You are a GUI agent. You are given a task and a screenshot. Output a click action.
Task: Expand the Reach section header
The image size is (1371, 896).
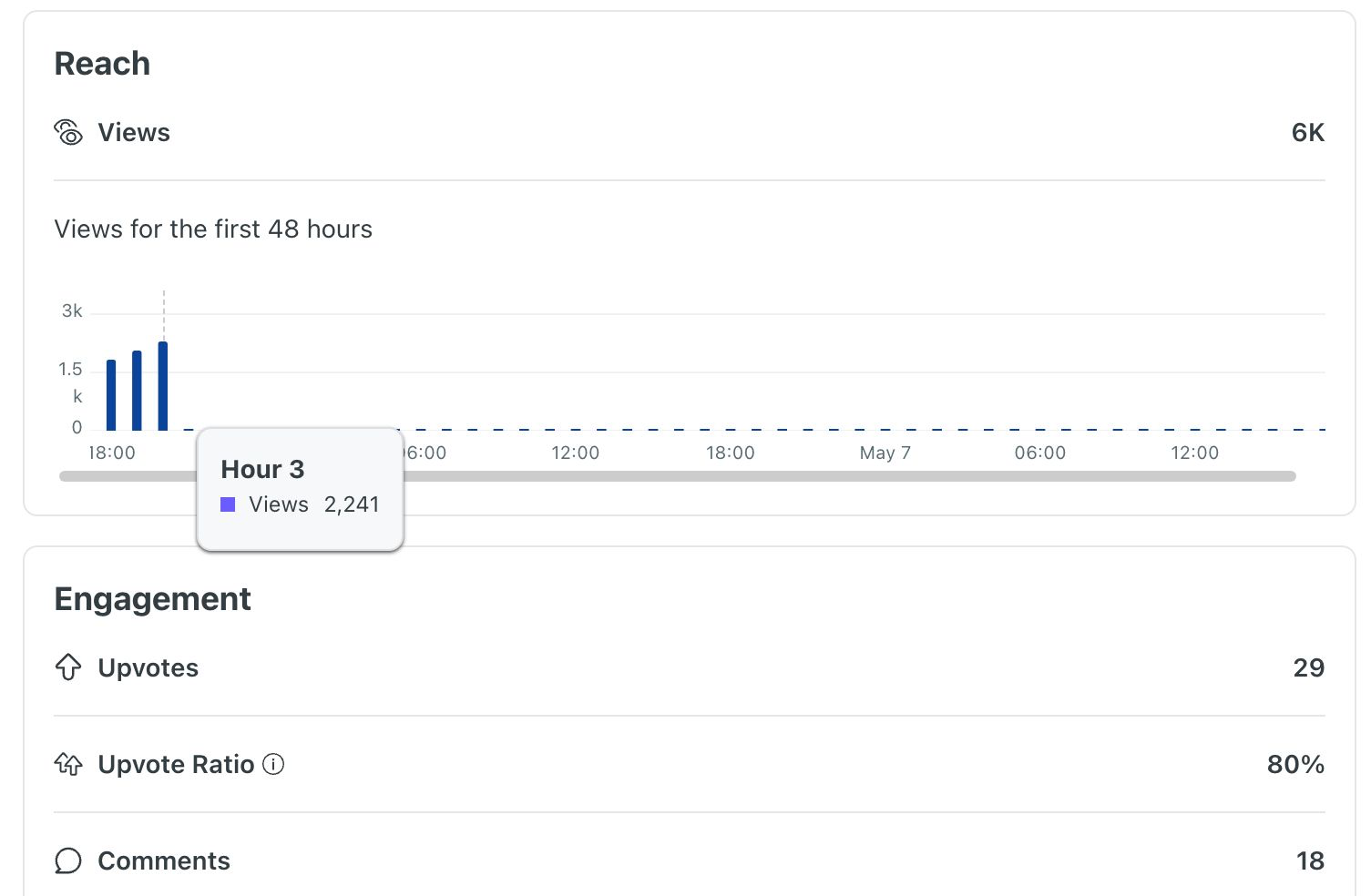point(102,63)
